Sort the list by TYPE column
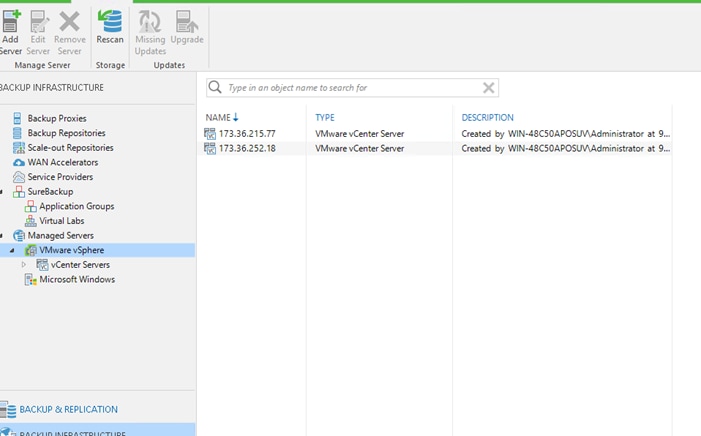Image resolution: width=701 pixels, height=436 pixels. [325, 118]
